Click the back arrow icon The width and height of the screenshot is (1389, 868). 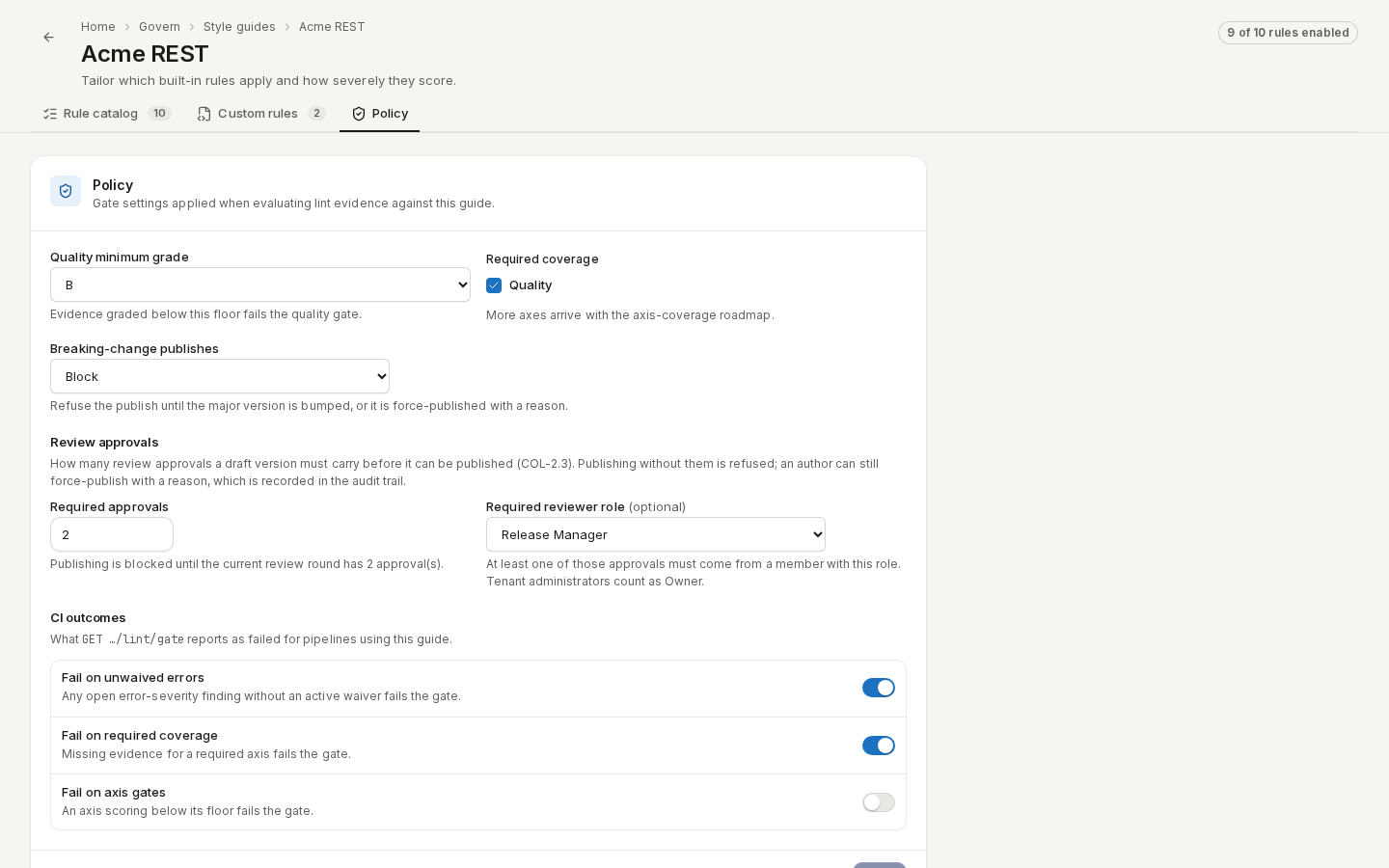click(x=48, y=38)
